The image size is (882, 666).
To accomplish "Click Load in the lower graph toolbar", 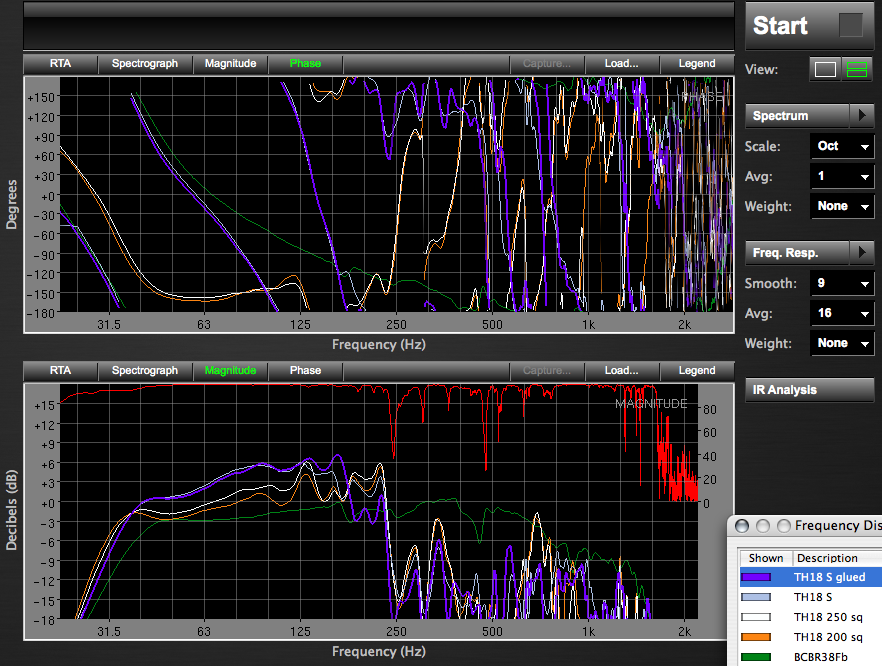I will click(622, 371).
